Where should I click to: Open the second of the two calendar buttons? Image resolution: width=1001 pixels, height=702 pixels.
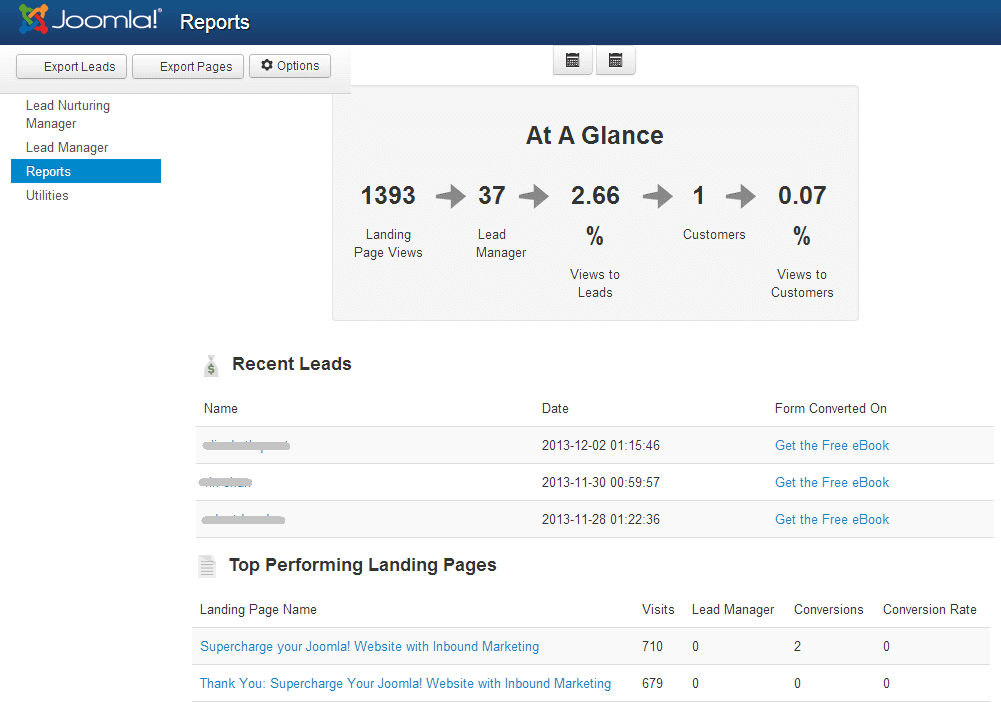point(615,61)
